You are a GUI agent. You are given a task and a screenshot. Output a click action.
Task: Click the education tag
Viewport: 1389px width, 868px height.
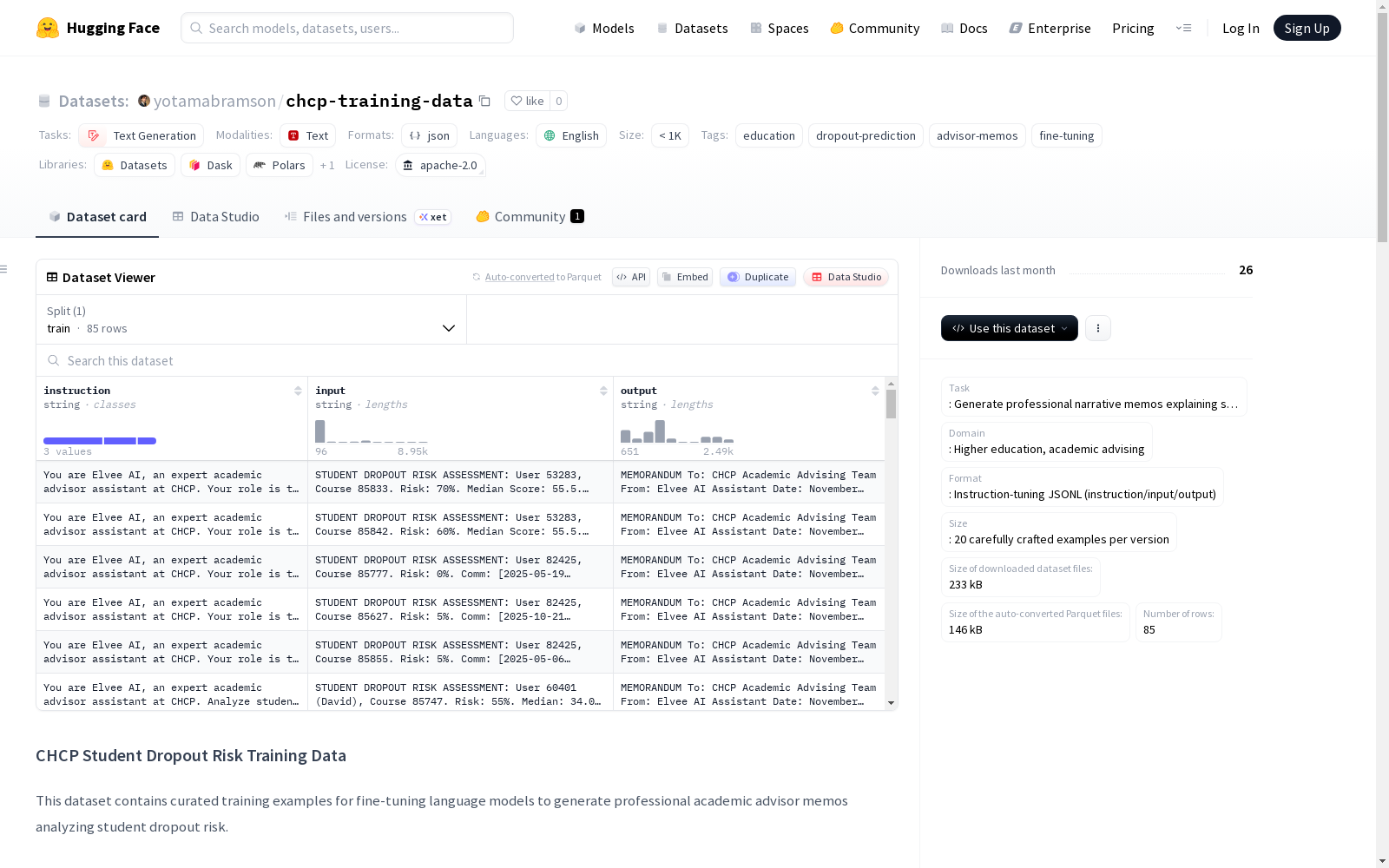click(x=769, y=135)
